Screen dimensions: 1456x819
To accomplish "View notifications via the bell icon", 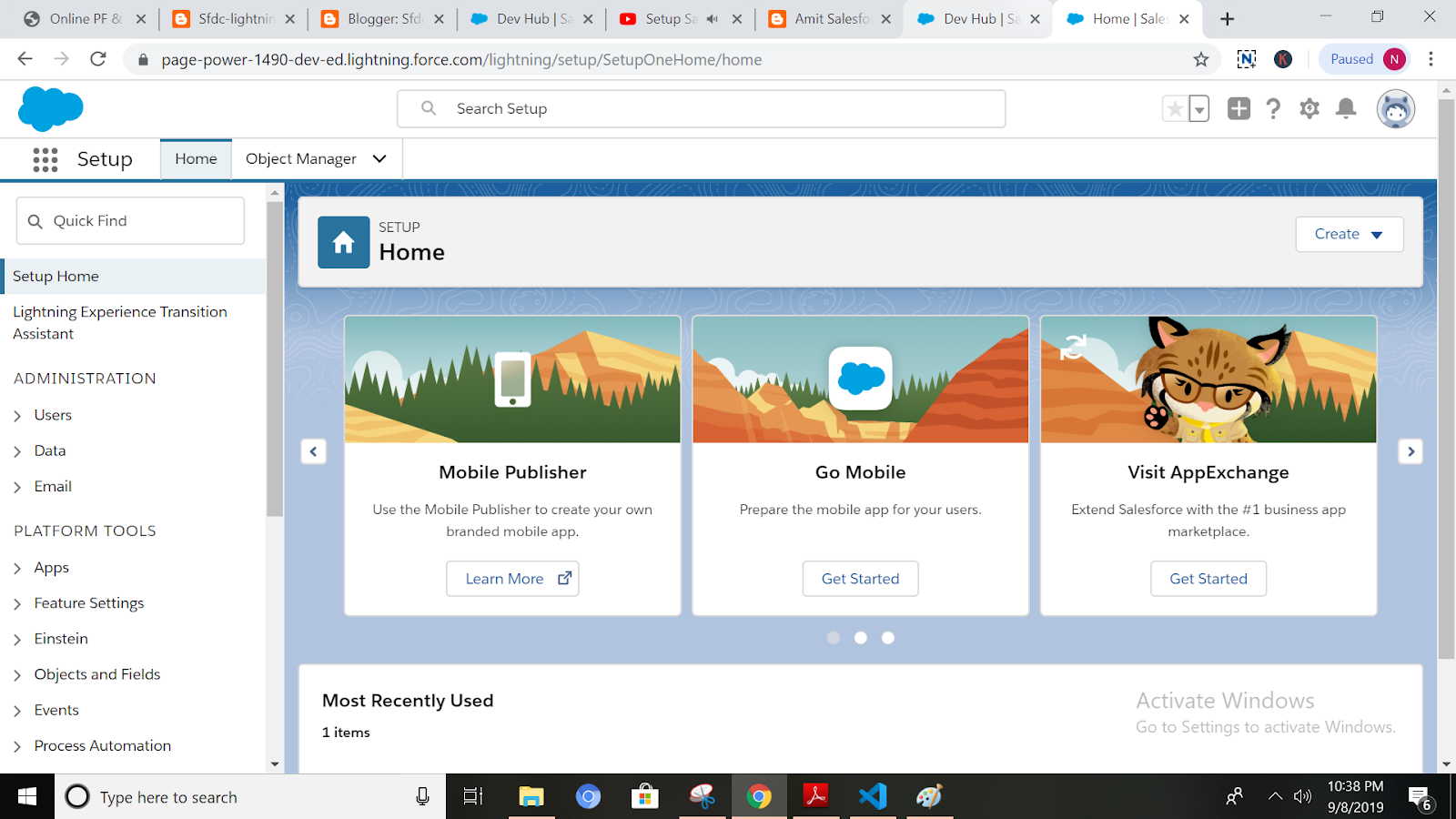I will click(x=1346, y=109).
